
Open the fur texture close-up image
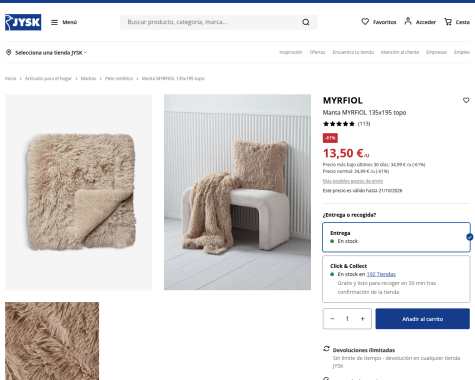coord(52,341)
